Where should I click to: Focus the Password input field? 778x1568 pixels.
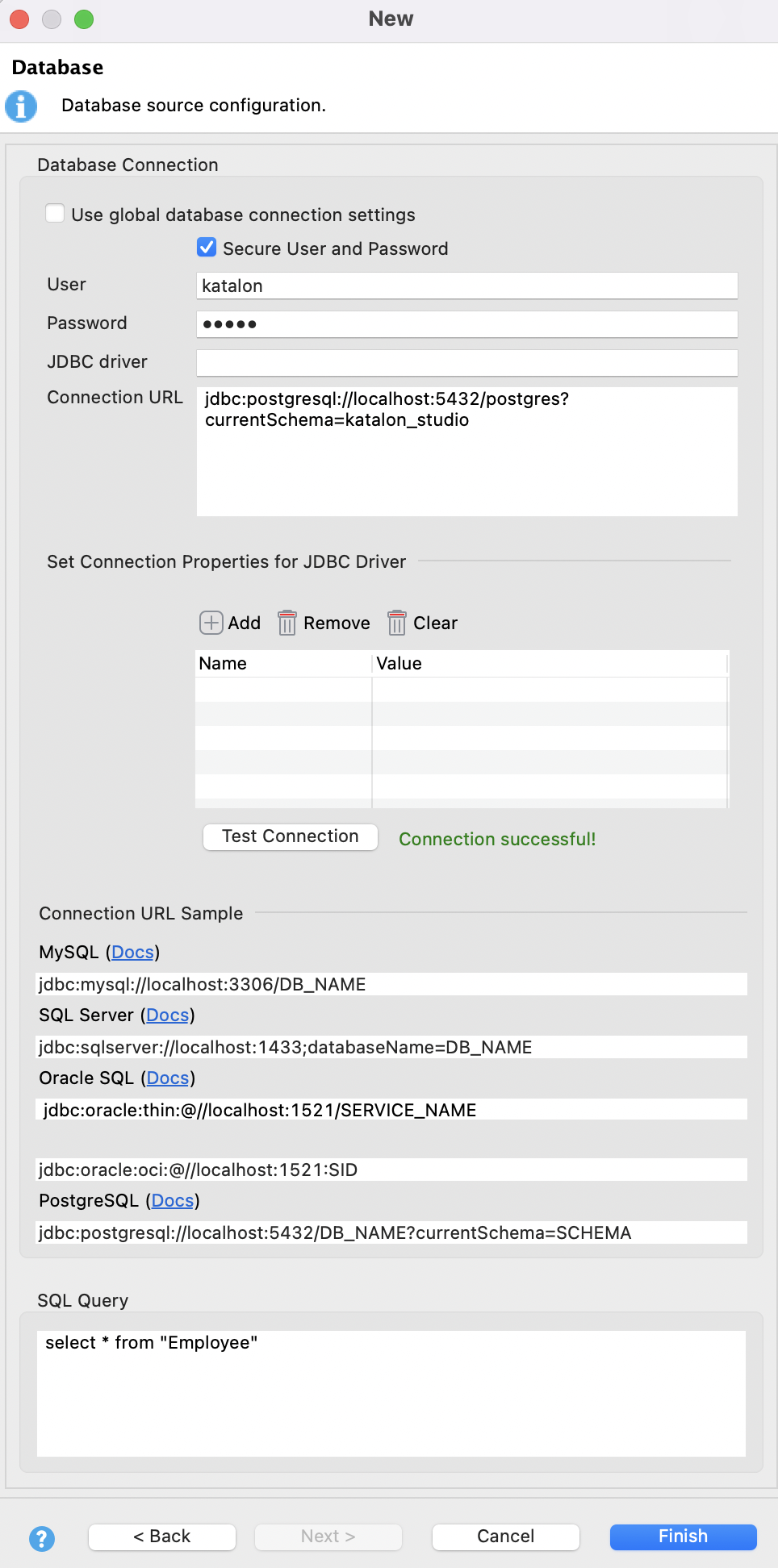point(466,324)
